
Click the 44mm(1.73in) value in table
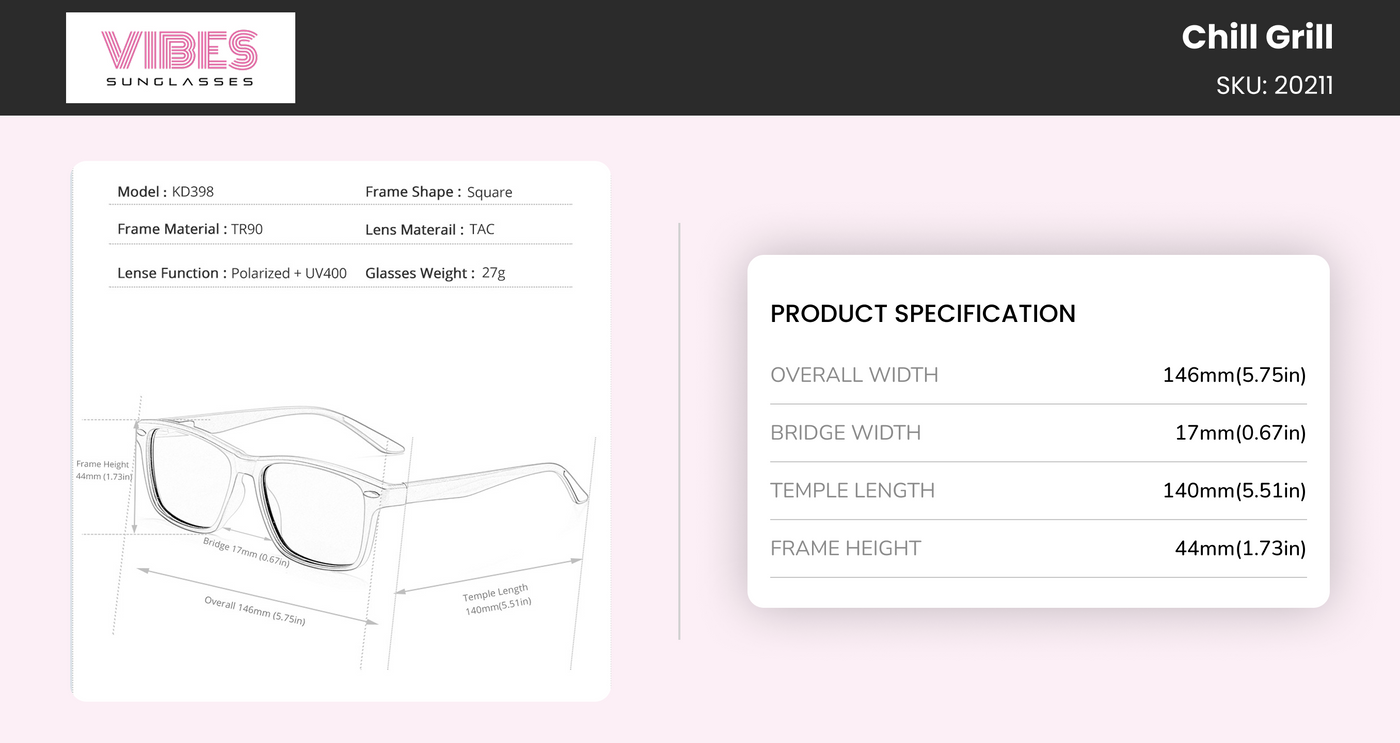(x=1240, y=548)
